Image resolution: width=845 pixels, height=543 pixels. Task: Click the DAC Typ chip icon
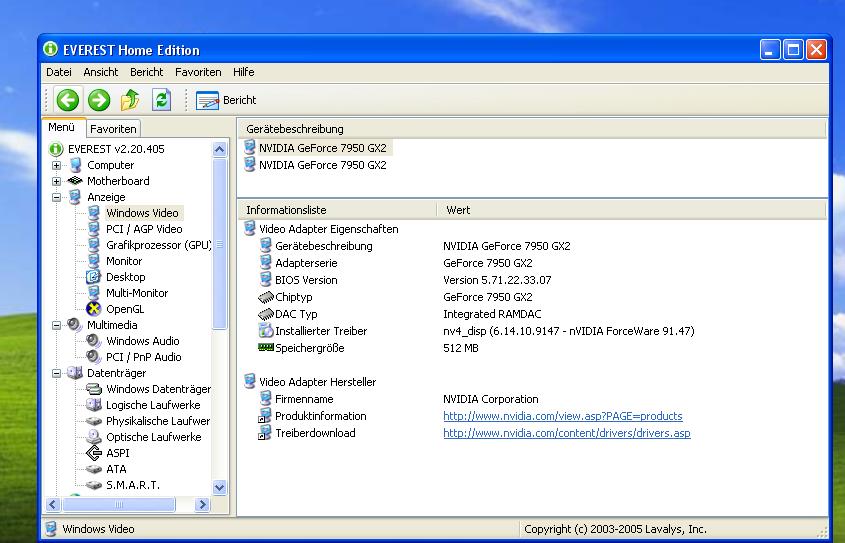point(266,314)
